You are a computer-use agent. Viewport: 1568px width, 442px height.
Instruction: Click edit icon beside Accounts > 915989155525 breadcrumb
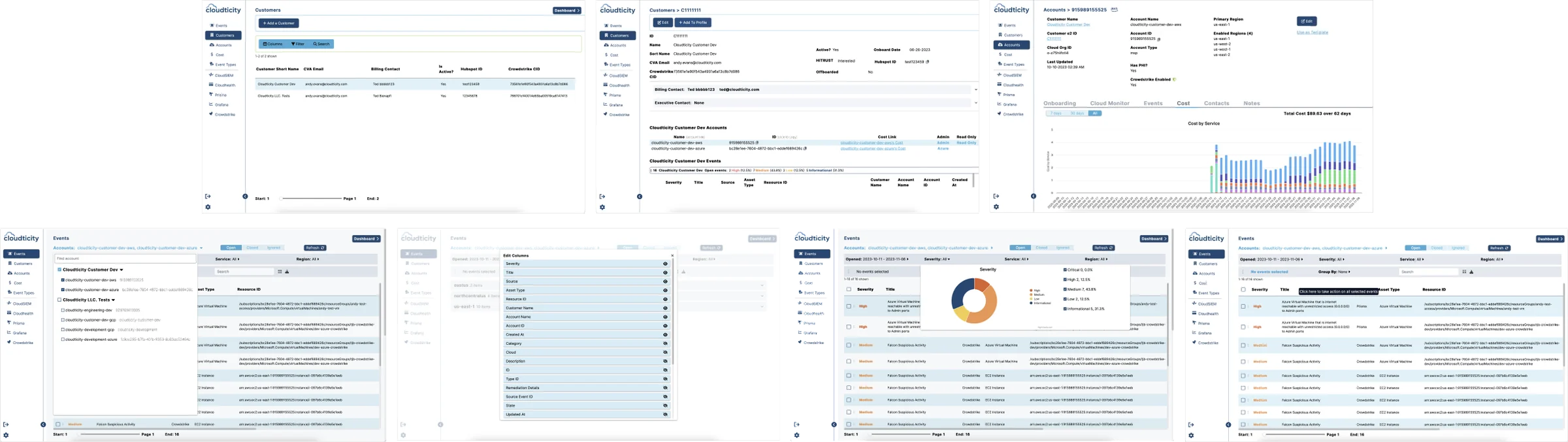(1114, 10)
